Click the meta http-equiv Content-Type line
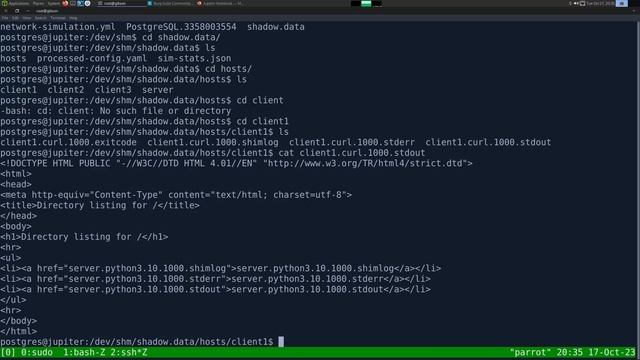 pos(176,195)
